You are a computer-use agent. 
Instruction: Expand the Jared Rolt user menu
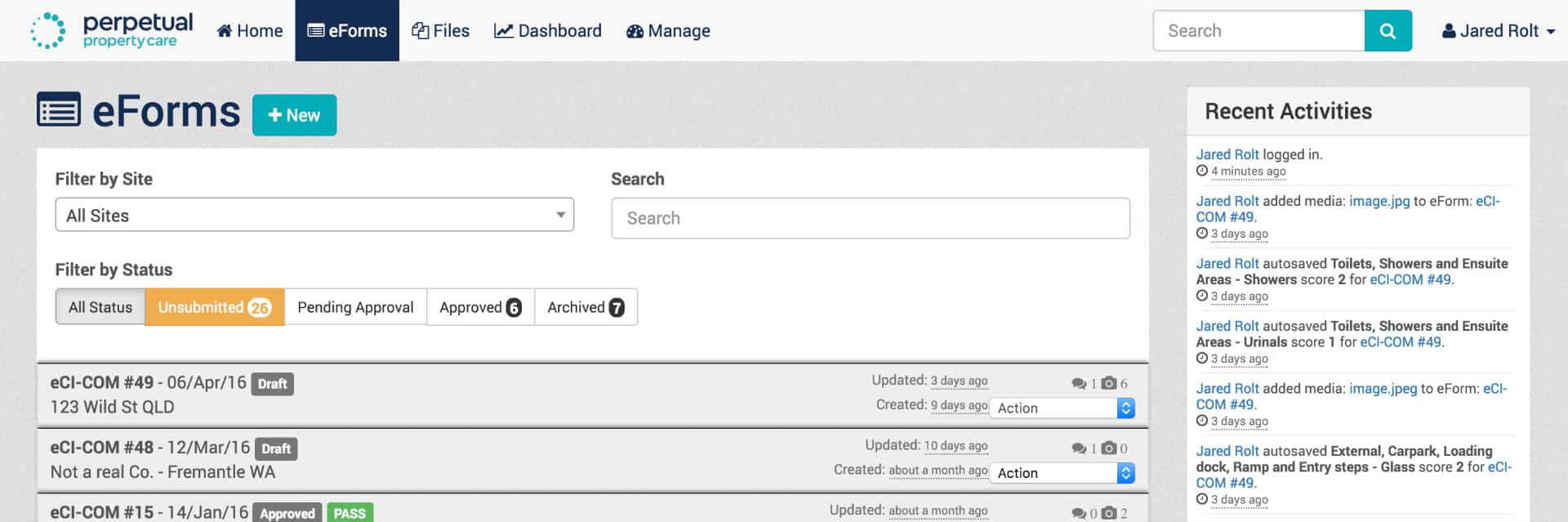click(x=1498, y=31)
